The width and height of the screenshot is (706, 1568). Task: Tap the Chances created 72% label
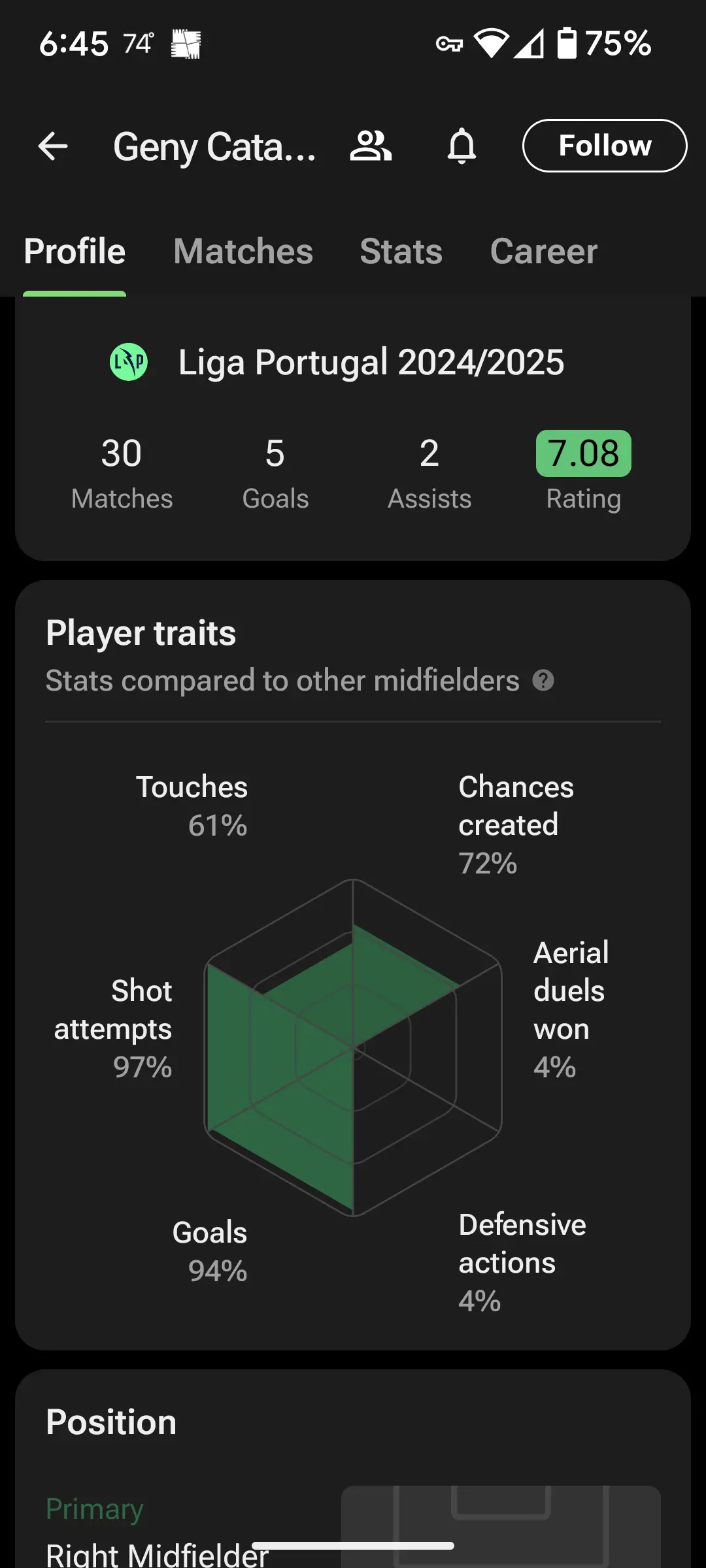click(516, 825)
